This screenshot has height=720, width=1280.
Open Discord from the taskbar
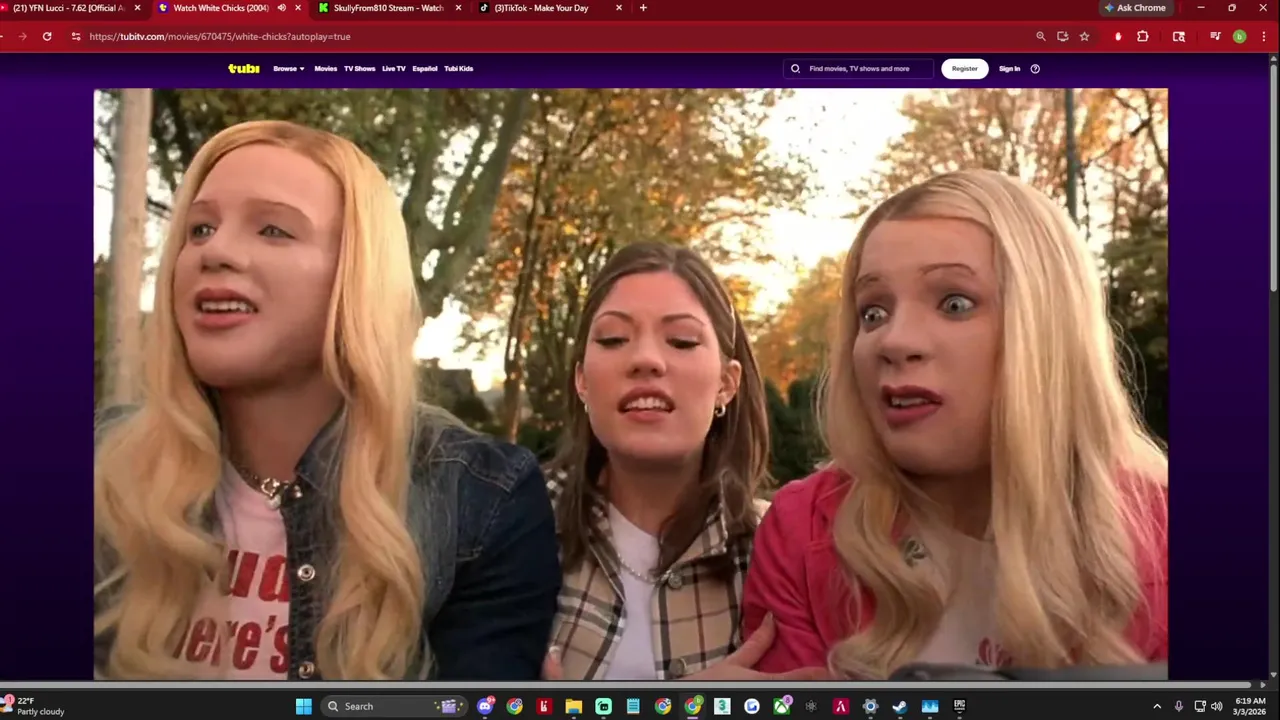click(x=486, y=706)
